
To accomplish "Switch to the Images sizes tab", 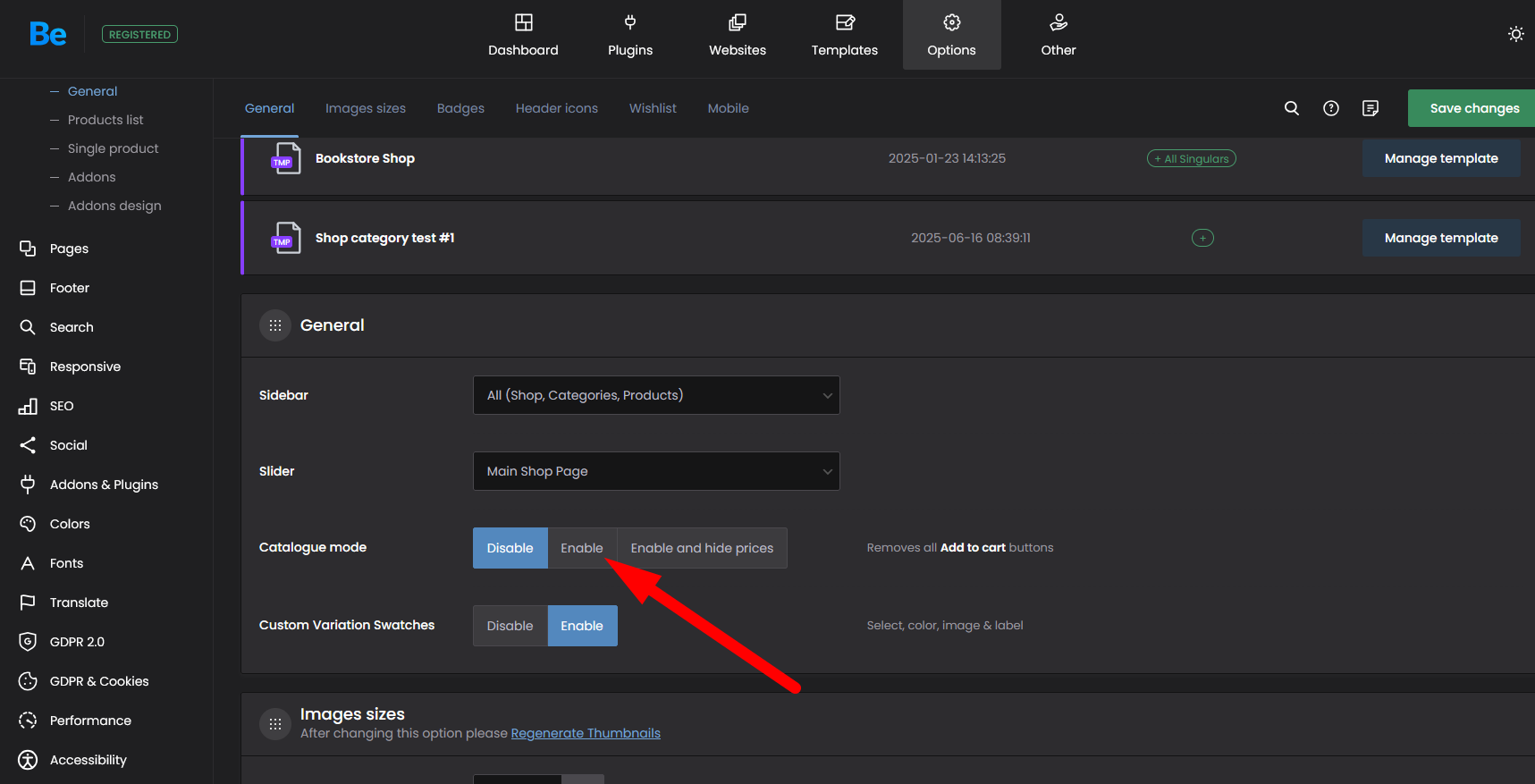I will point(365,108).
